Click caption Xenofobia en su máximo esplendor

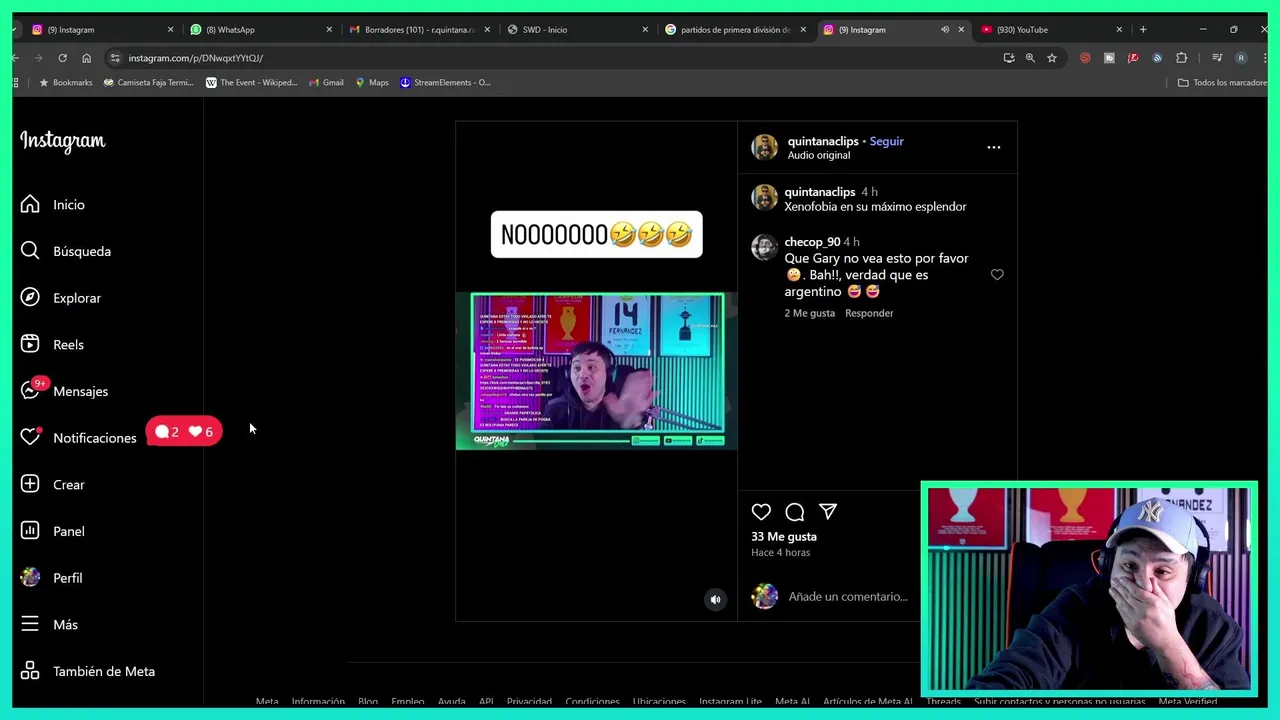coord(875,207)
